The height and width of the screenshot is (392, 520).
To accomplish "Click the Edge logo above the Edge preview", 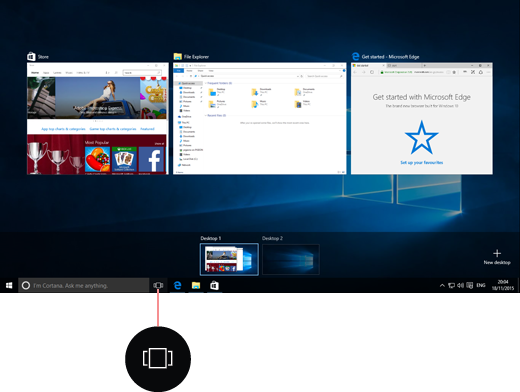I will tap(356, 56).
